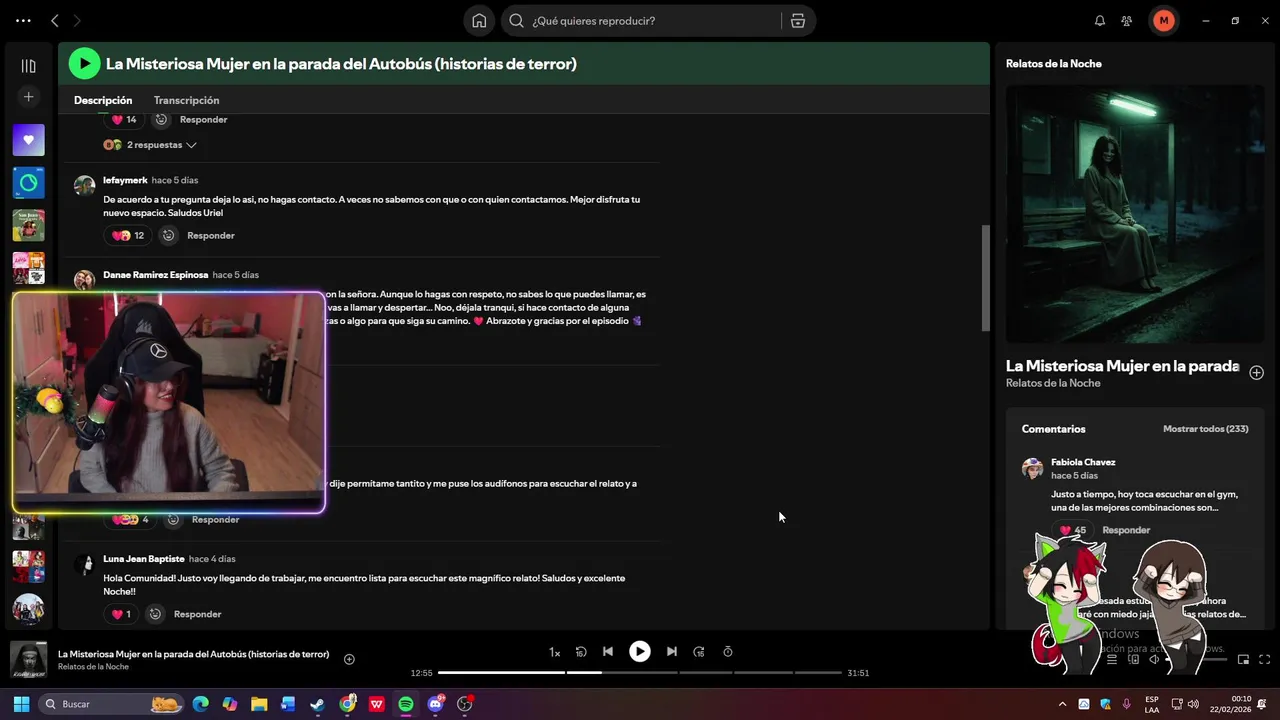Image resolution: width=1280 pixels, height=720 pixels.
Task: Go back with the left arrow
Action: [55, 20]
